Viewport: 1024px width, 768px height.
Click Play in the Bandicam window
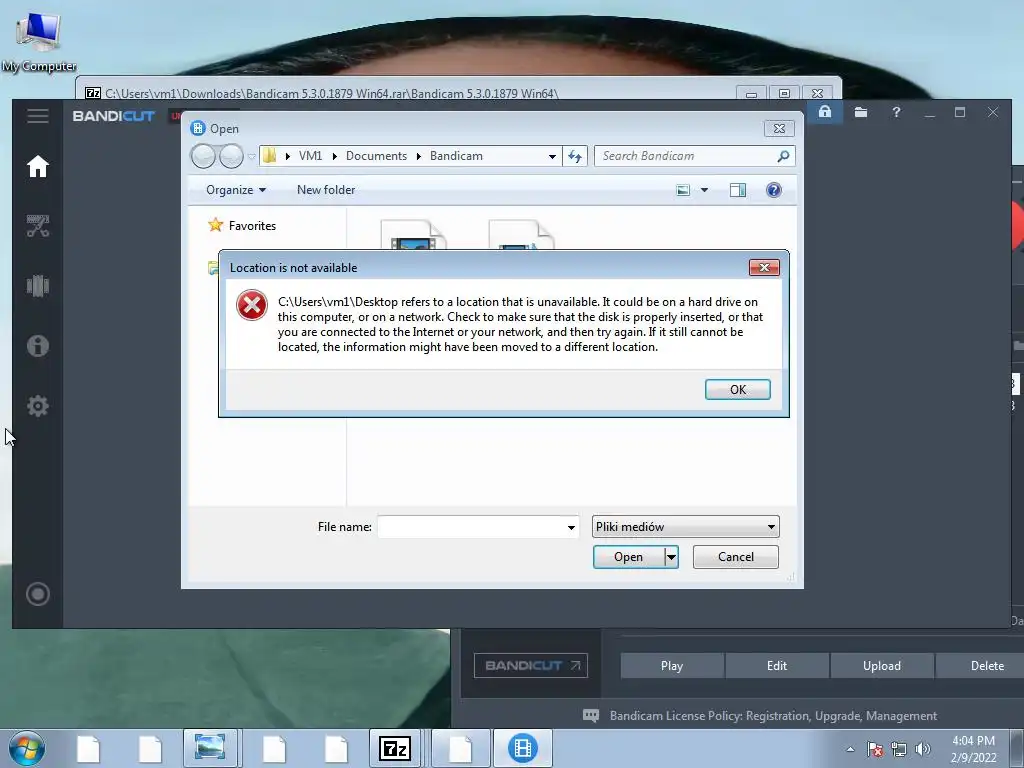(x=672, y=665)
